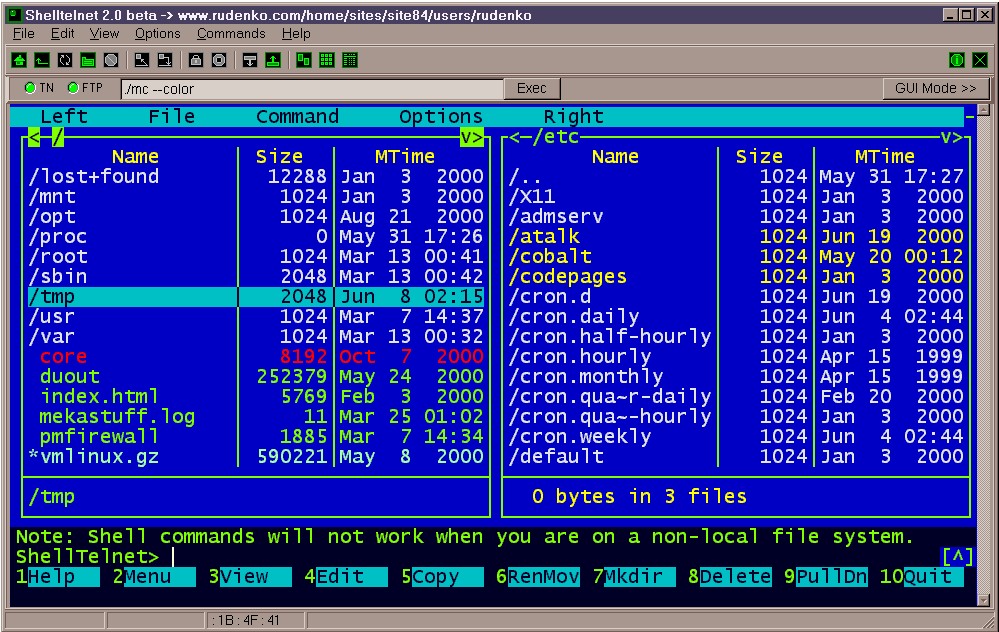
Task: Select the /X11 directory
Action: point(736,197)
